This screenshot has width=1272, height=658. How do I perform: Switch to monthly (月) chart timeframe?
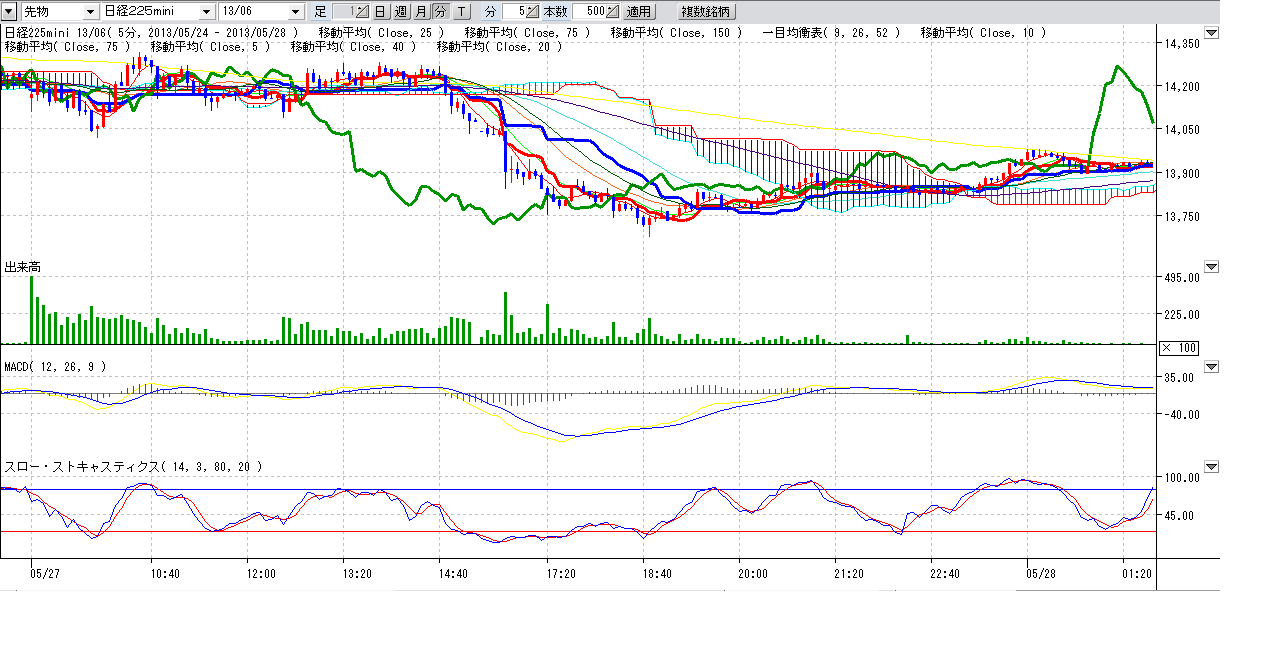click(420, 12)
